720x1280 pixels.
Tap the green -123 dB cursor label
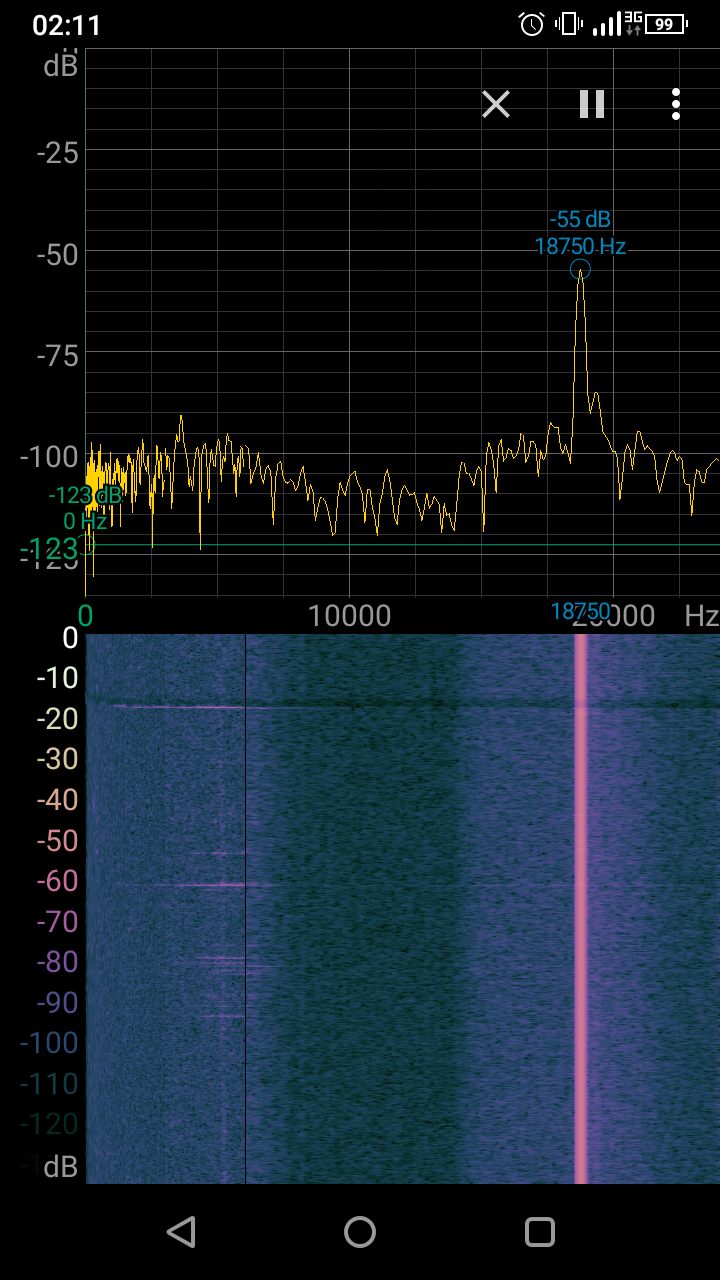pyautogui.click(x=85, y=496)
